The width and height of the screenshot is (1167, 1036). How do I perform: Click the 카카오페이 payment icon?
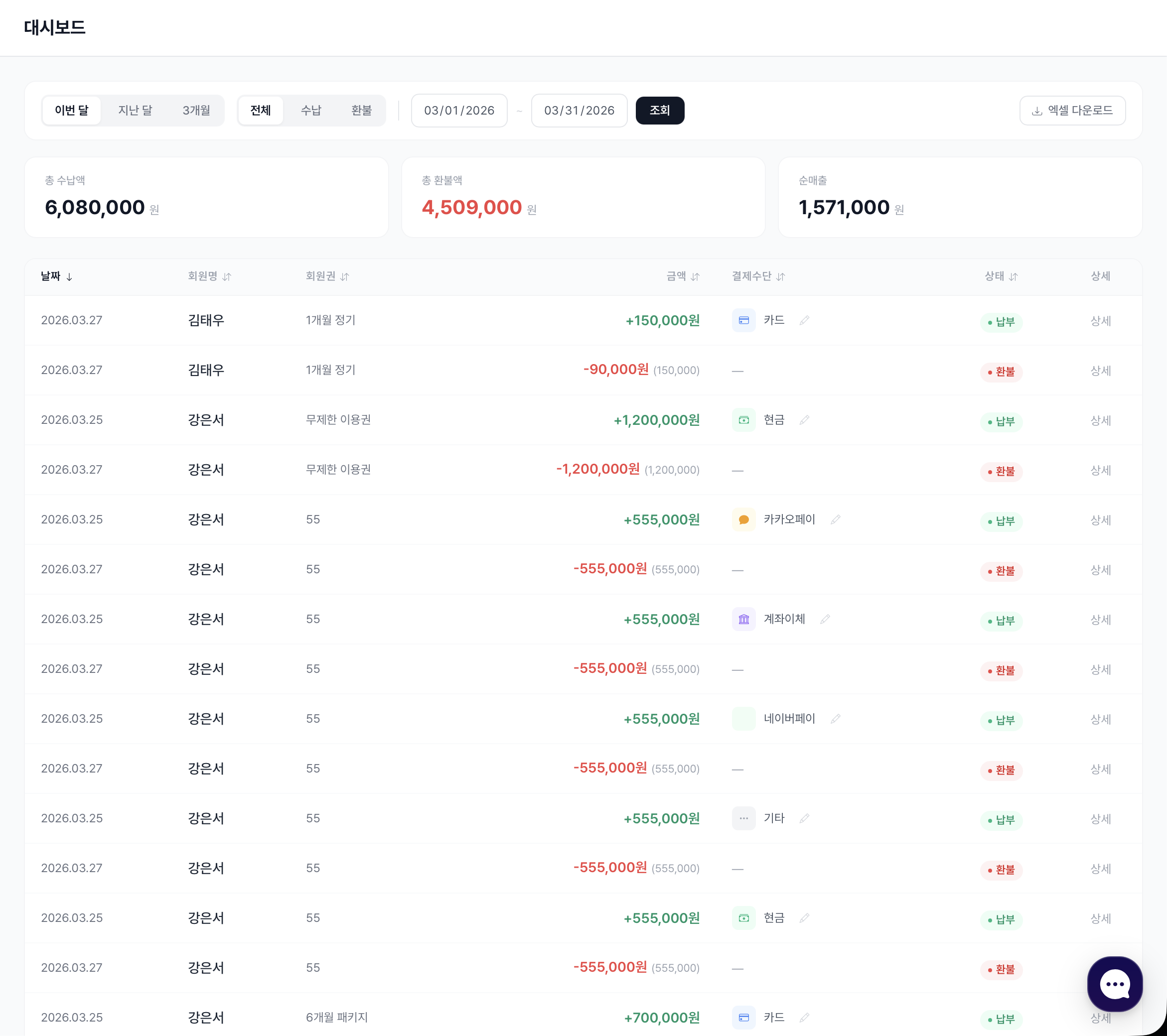[743, 519]
